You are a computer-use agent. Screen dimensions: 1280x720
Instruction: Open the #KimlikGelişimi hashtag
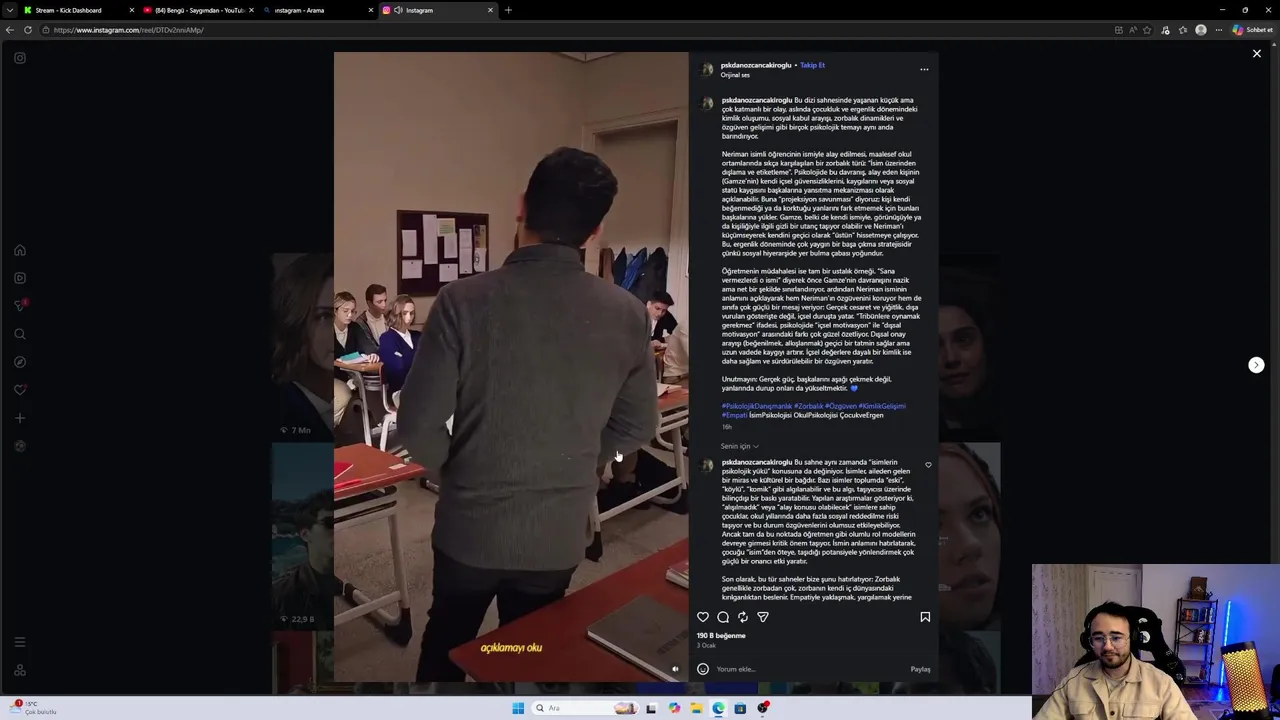[x=882, y=406]
